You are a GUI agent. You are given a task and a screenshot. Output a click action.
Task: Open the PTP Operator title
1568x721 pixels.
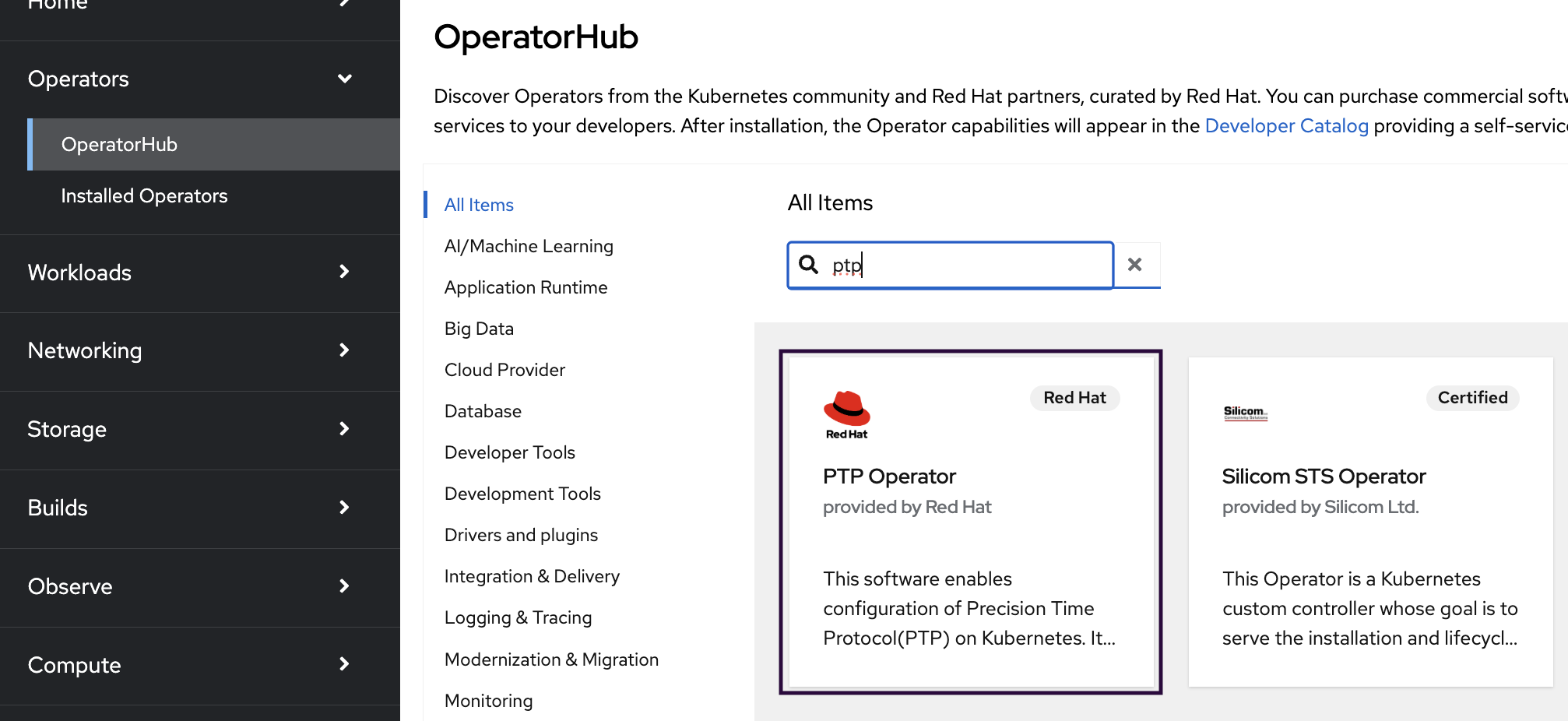[x=889, y=477]
